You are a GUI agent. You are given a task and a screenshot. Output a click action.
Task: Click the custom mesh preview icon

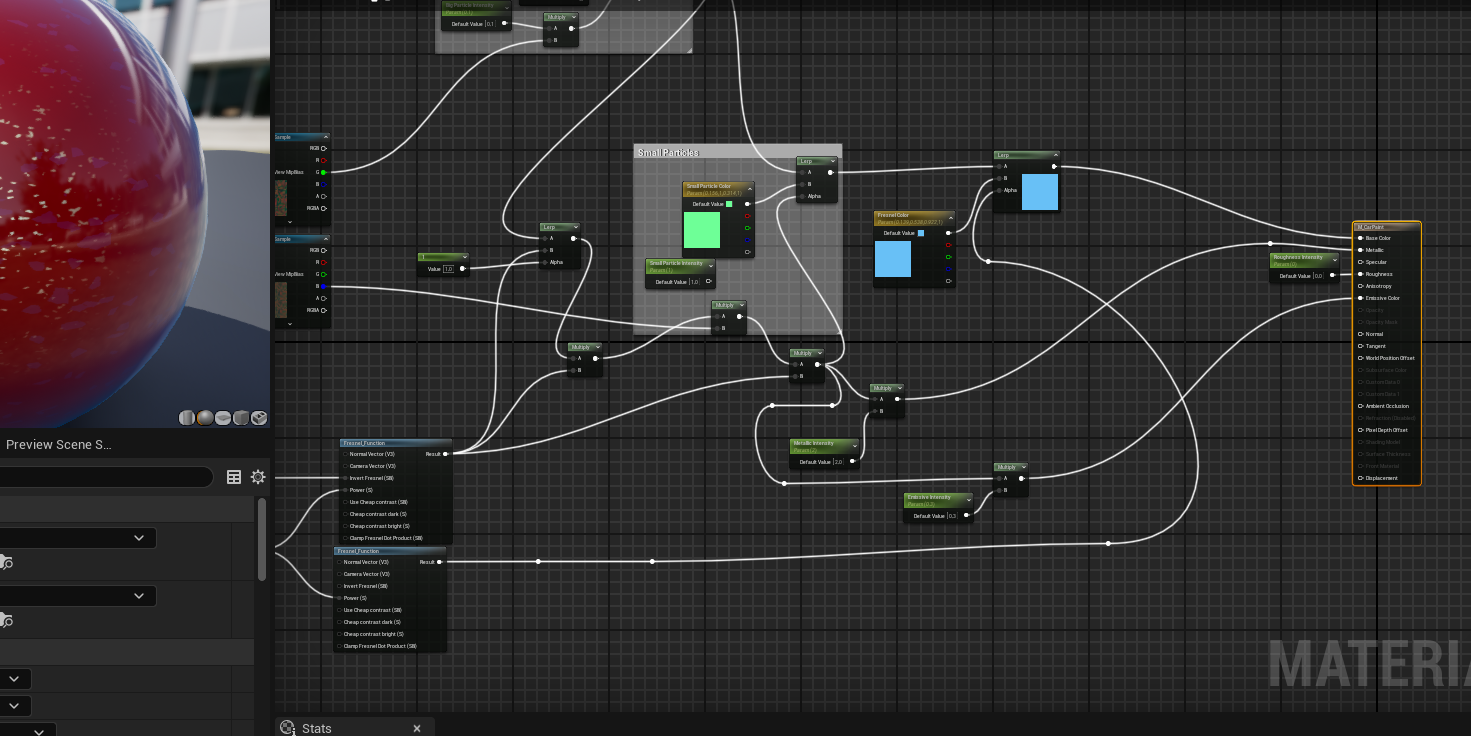click(x=259, y=418)
